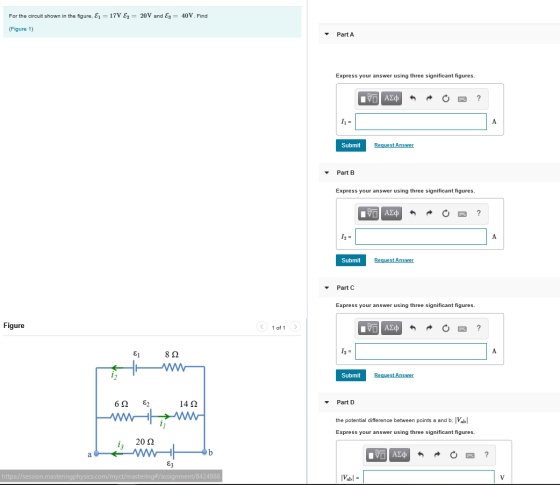Redo edit in Part D toolbar

point(437,455)
